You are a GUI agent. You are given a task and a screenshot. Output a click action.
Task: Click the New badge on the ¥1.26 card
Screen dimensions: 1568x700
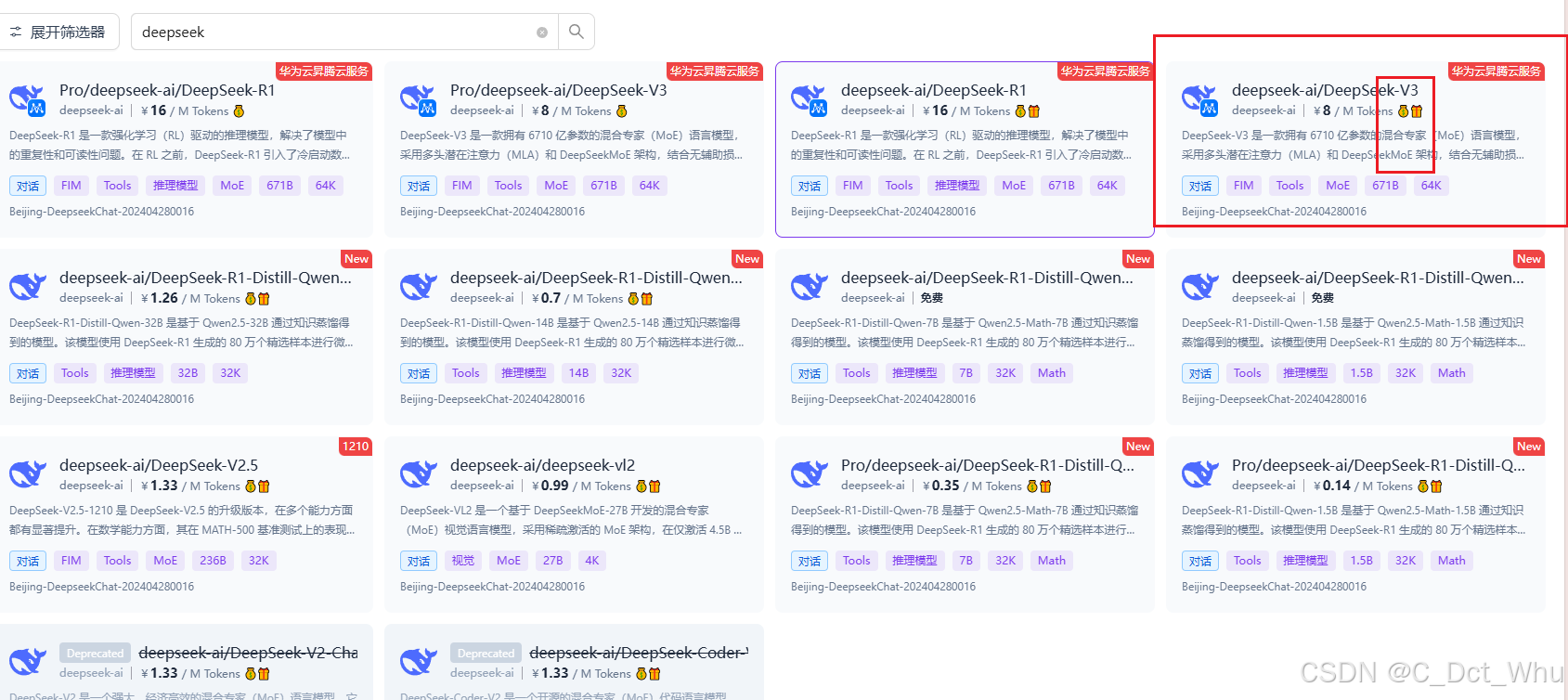click(356, 259)
